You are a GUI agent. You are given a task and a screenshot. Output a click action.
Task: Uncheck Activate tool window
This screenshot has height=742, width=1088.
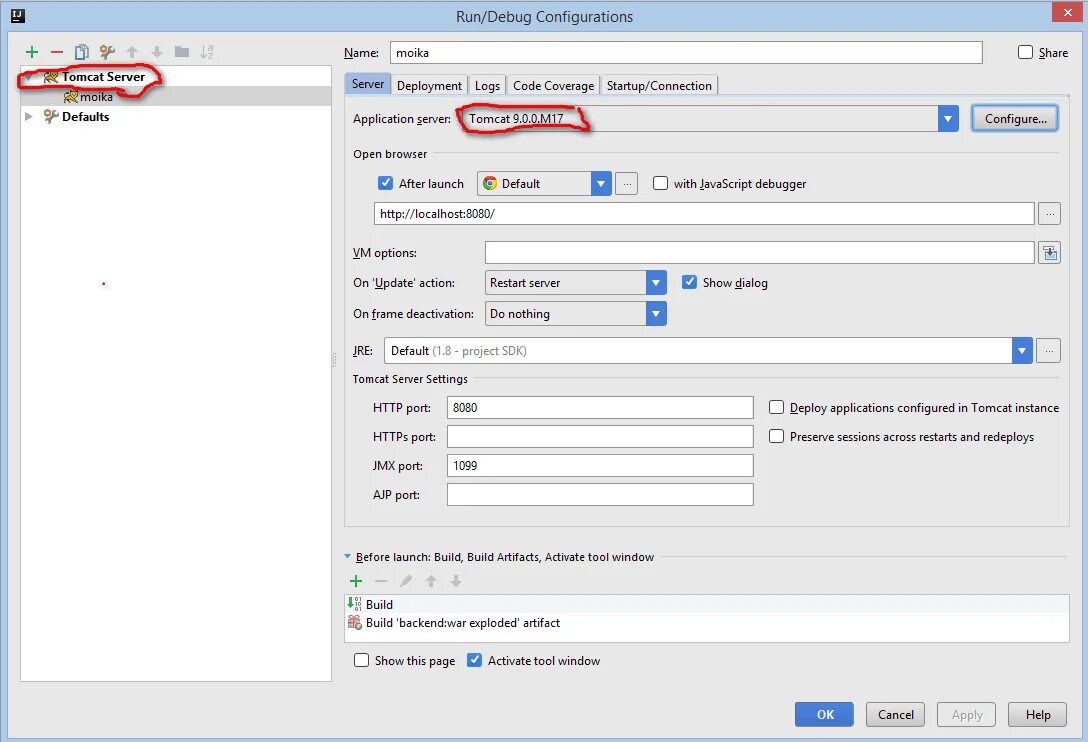point(474,660)
